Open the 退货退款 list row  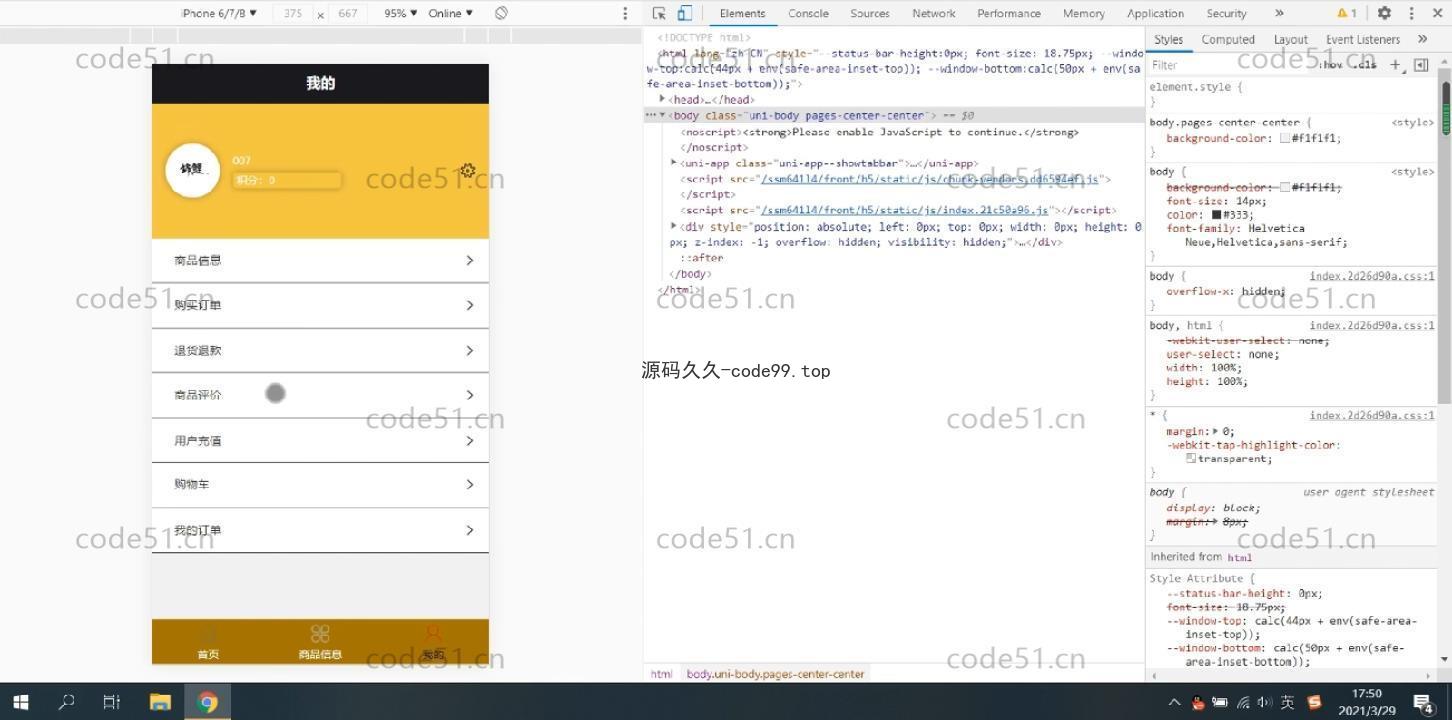point(320,350)
